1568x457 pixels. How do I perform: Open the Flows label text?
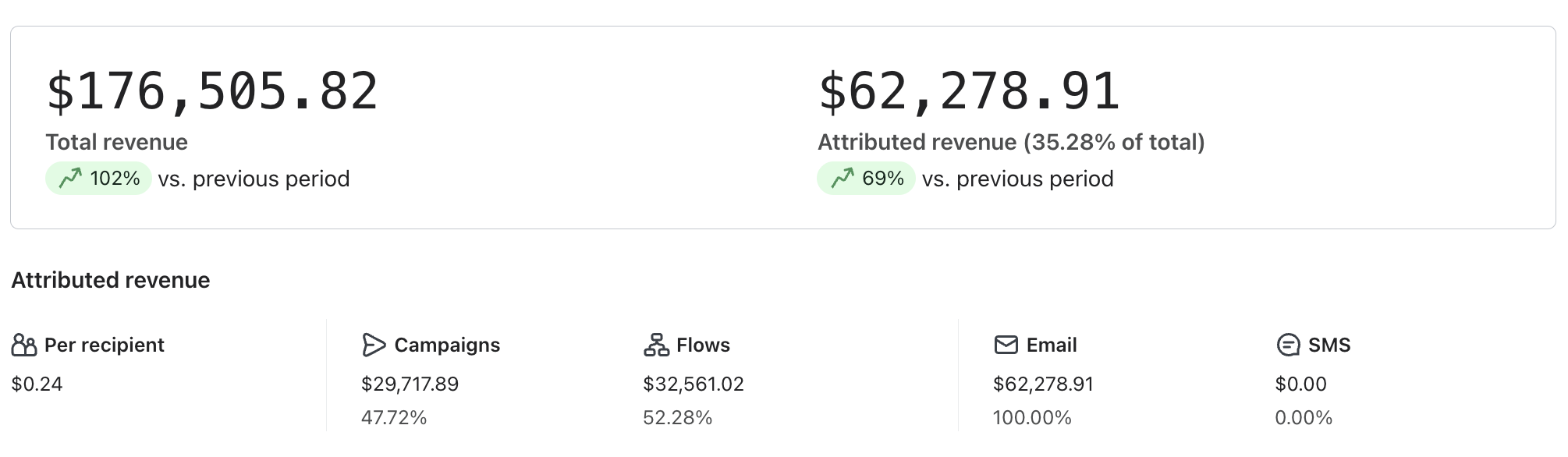(703, 345)
